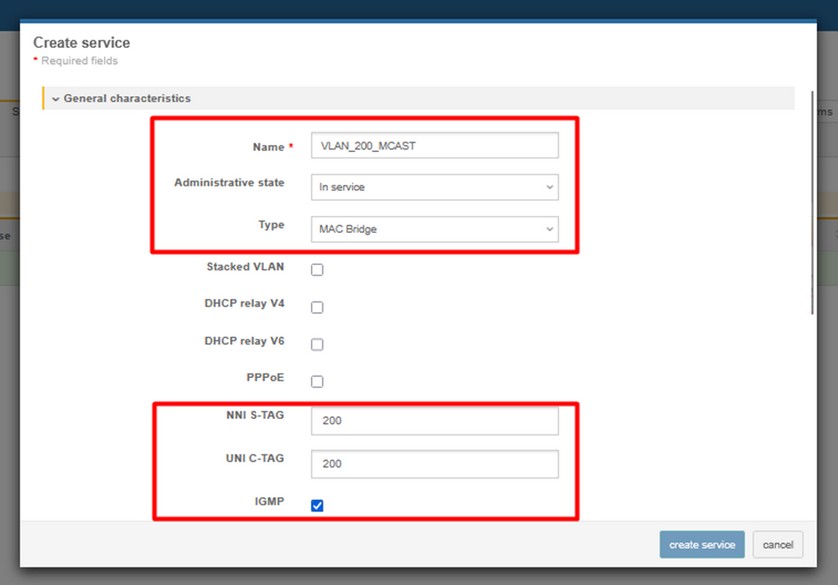Click the PPPoE label text
Image resolution: width=838 pixels, height=585 pixels.
265,378
